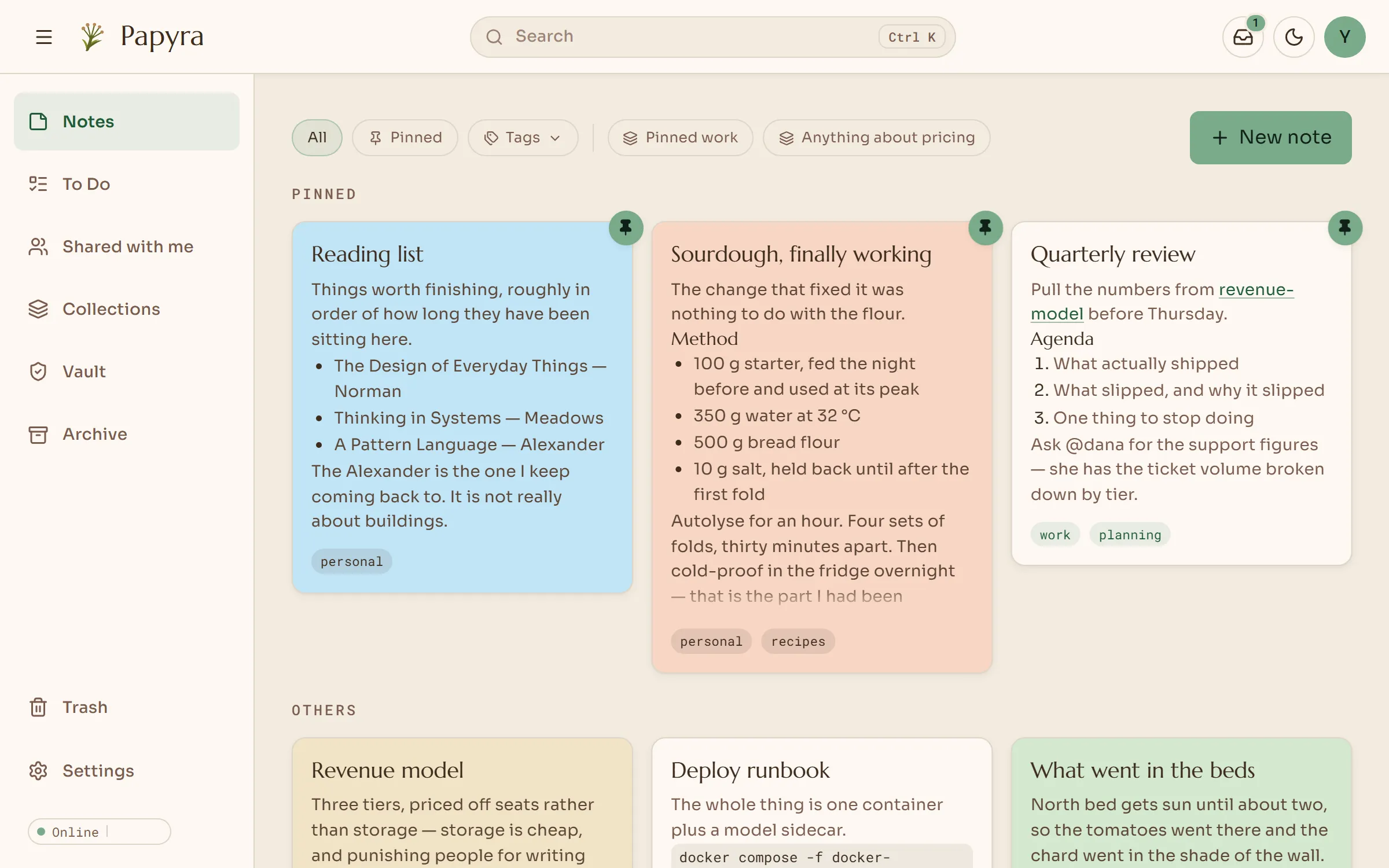The width and height of the screenshot is (1389, 868).
Task: Open the inbox notifications icon
Action: [x=1243, y=37]
